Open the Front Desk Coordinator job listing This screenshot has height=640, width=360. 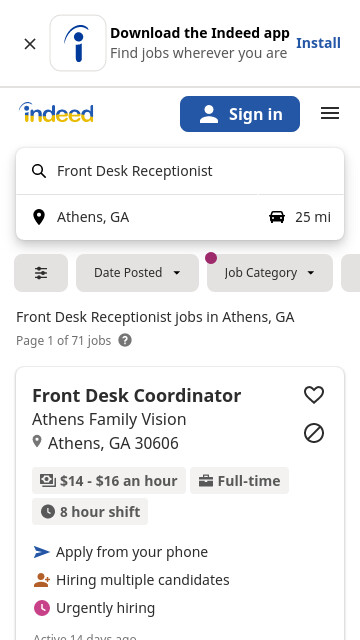coord(136,396)
